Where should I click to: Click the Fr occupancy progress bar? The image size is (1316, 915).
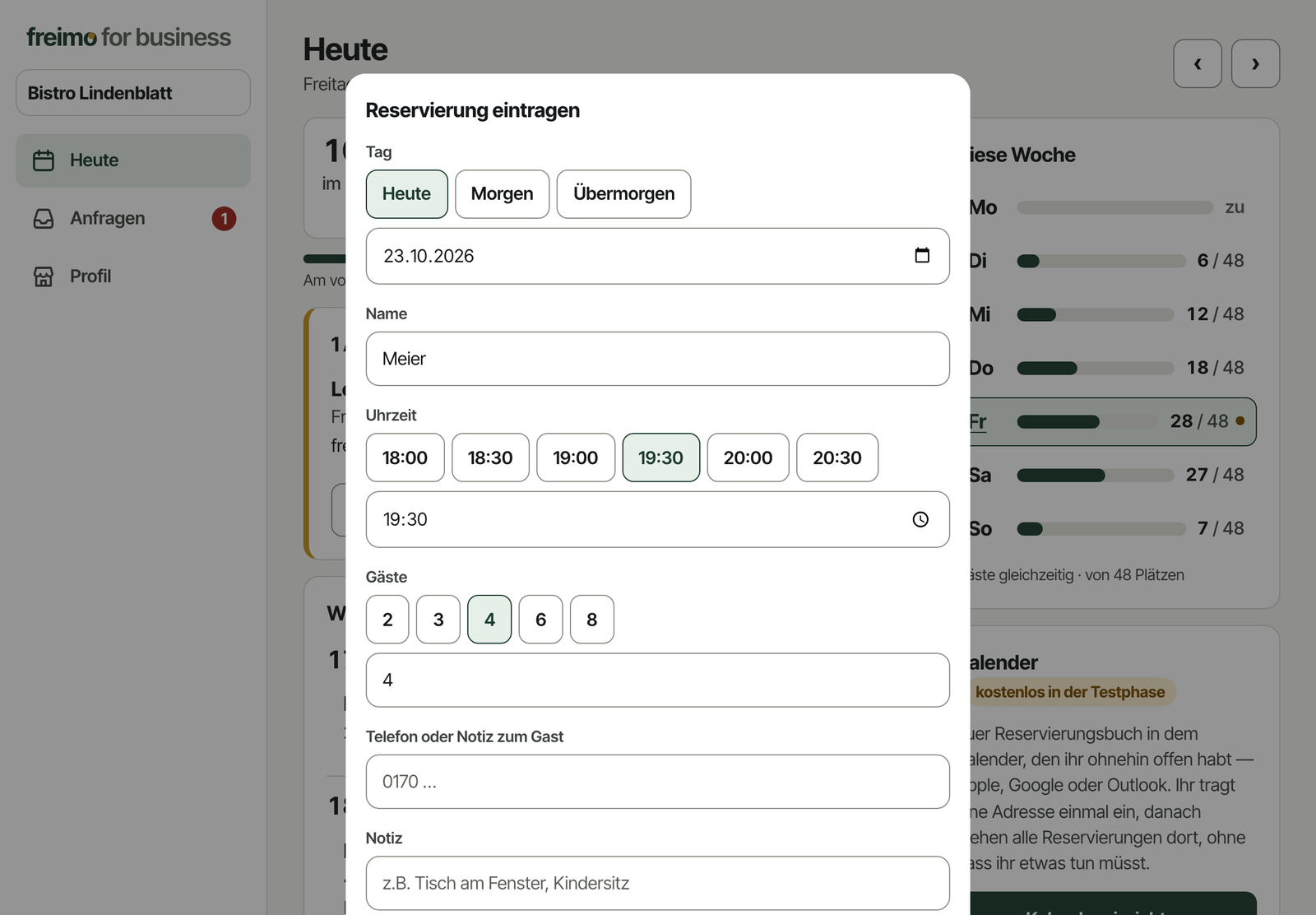click(x=1087, y=422)
